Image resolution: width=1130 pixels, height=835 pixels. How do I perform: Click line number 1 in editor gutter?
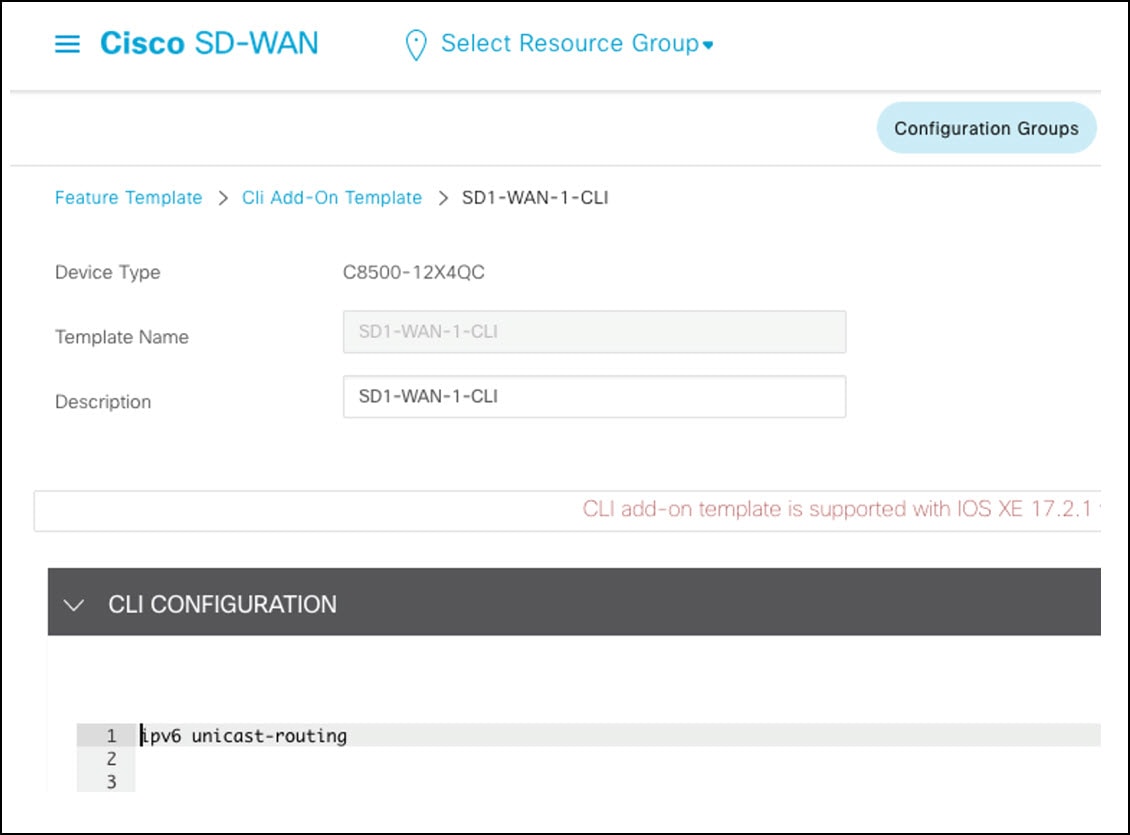click(x=111, y=736)
